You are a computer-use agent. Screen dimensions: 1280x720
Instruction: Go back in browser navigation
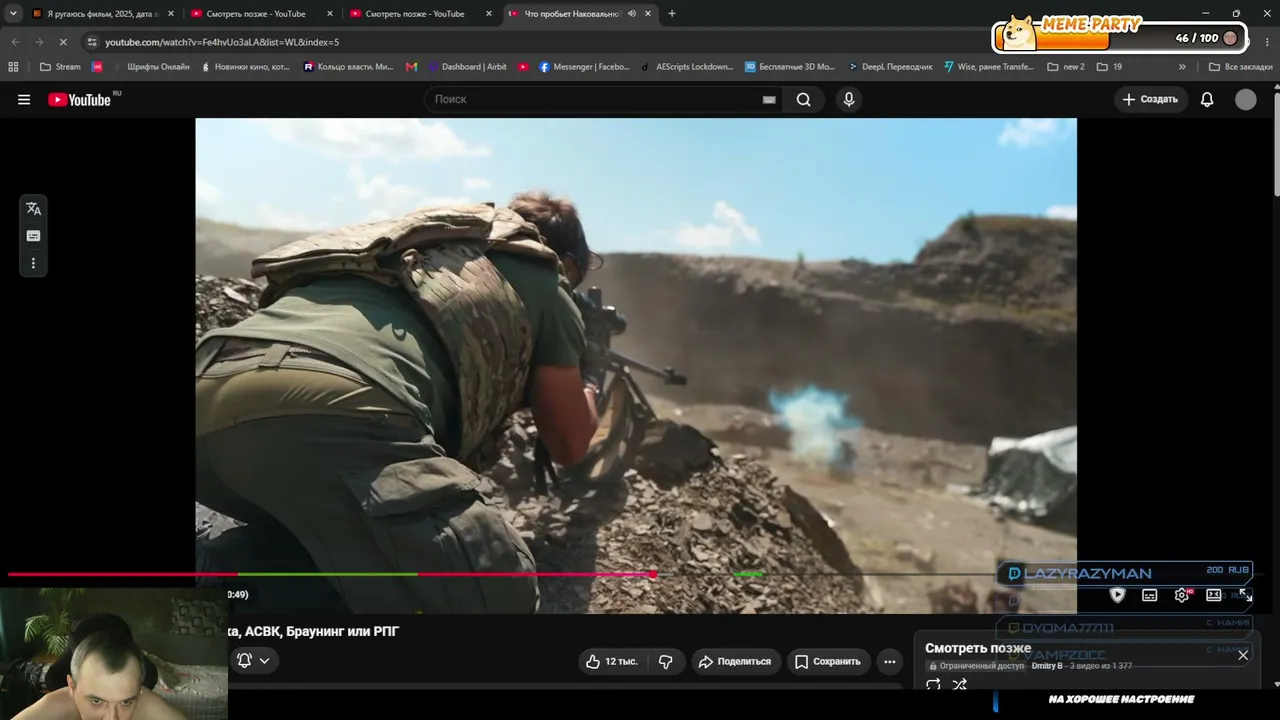(15, 42)
